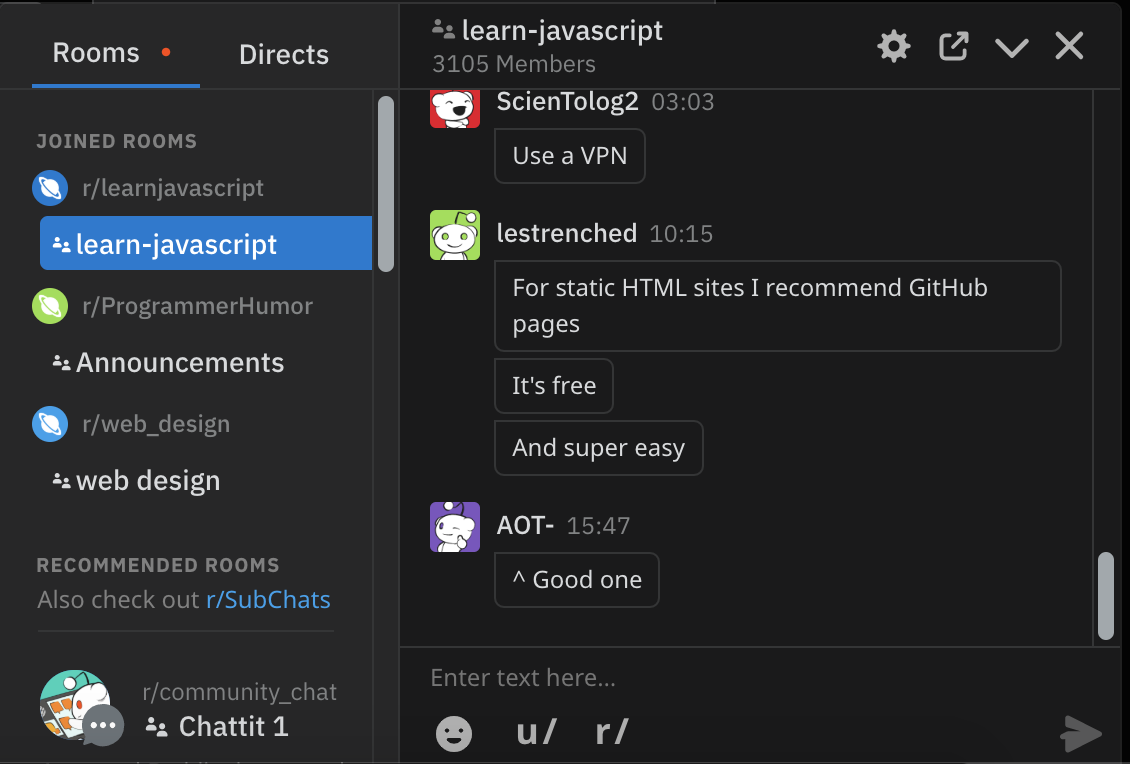Image resolution: width=1130 pixels, height=764 pixels.
Task: Click the send message arrow
Action: (x=1081, y=733)
